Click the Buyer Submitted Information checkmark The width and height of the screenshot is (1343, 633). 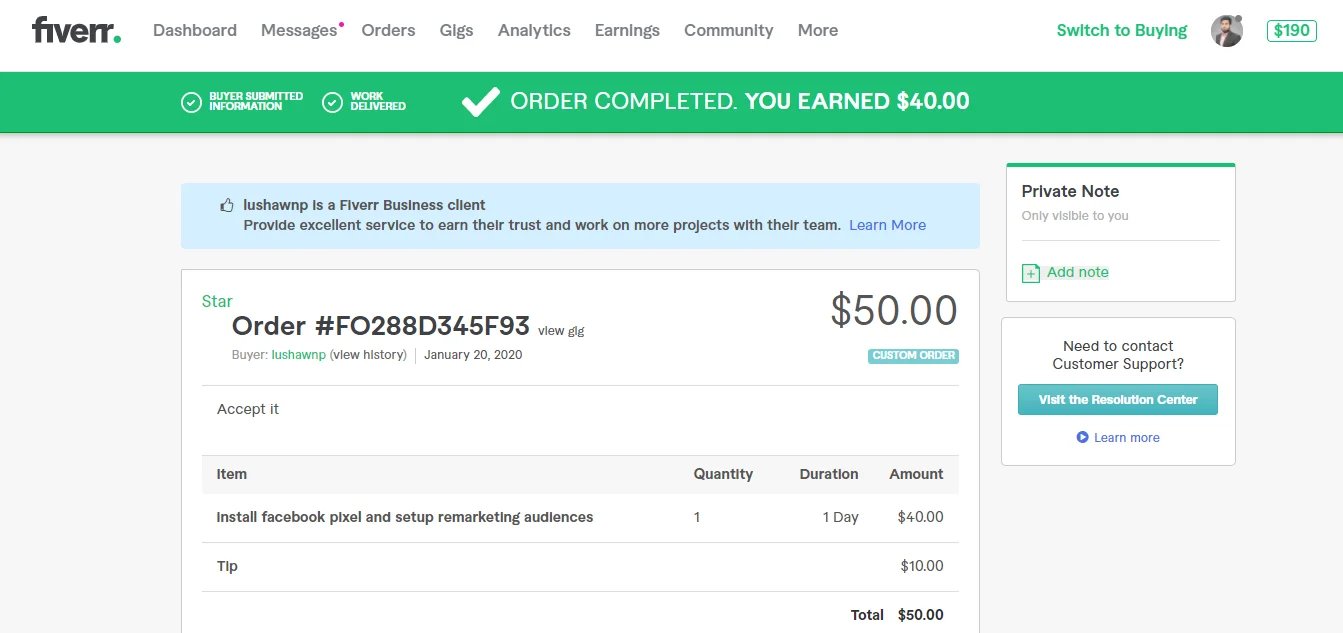point(191,102)
